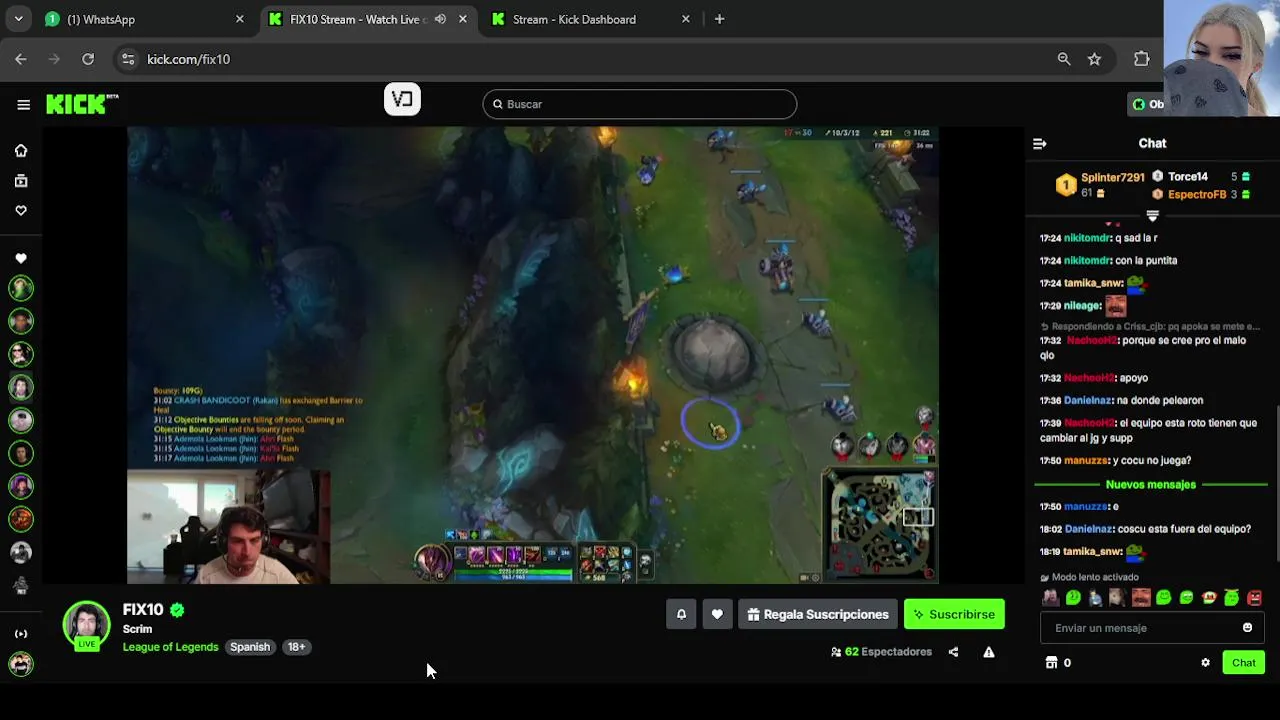Click username Danielnaz in 'coscu esta fuera' message
The height and width of the screenshot is (720, 1280).
tap(1088, 529)
